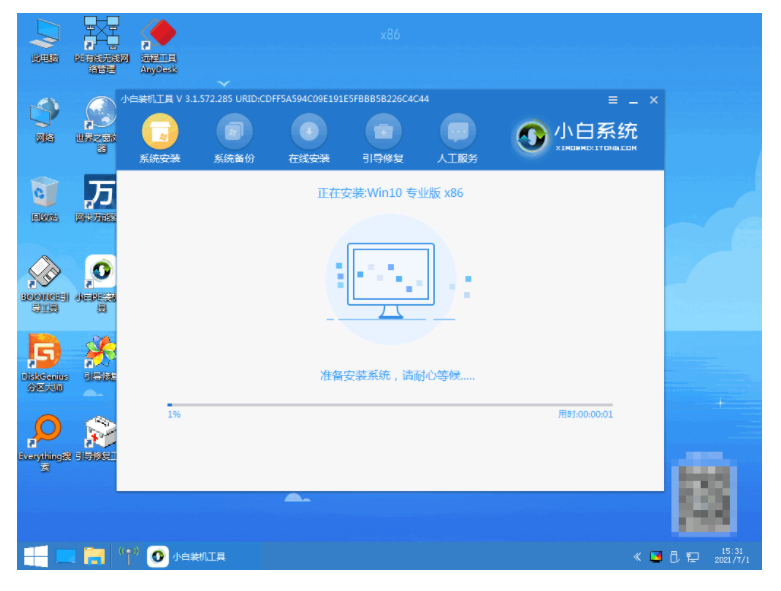781x591 pixels.
Task: Click the installation progress bar
Action: click(x=390, y=405)
